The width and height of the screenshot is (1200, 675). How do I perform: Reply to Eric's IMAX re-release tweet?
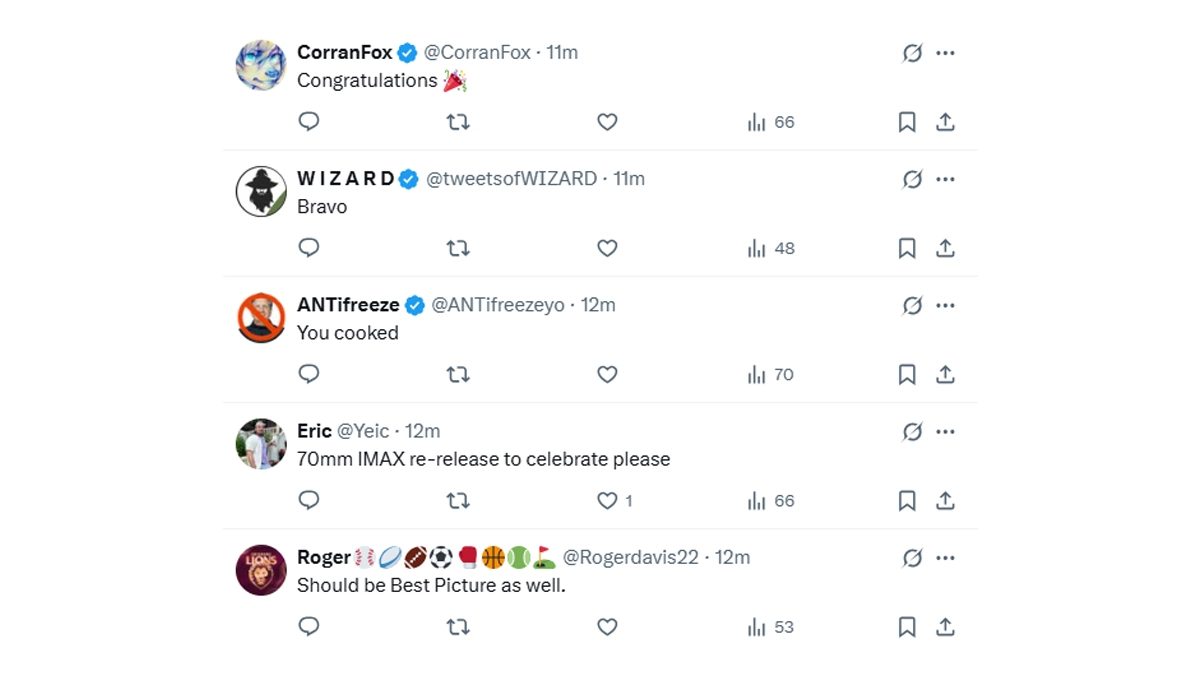coord(309,500)
